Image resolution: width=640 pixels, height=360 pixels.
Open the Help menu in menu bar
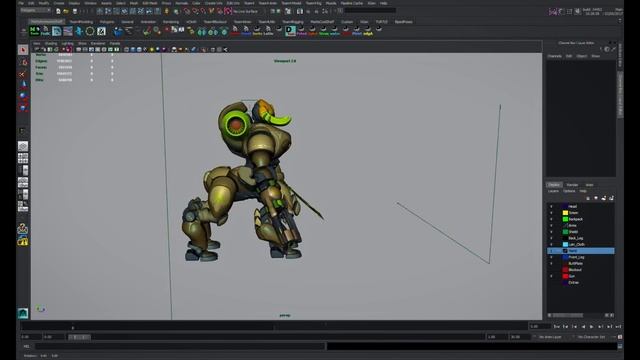pos(384,3)
